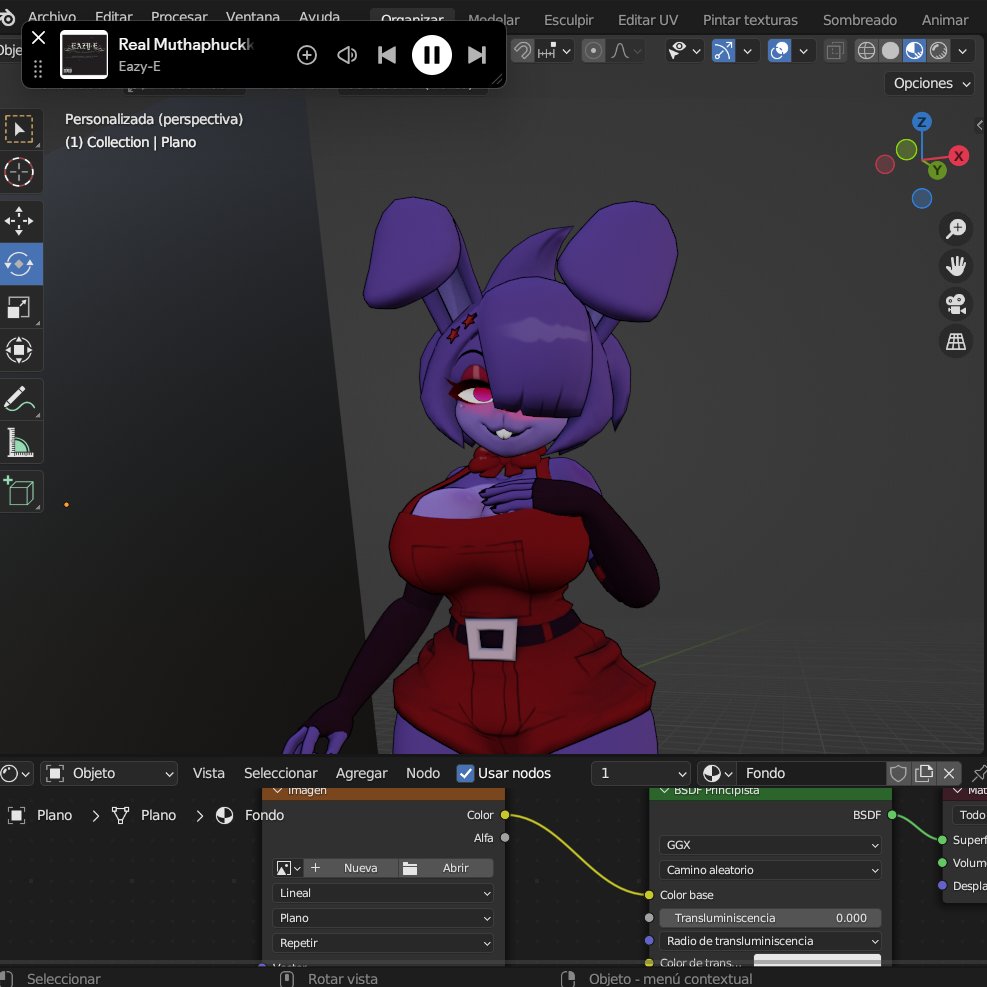Click the hand pan view icon
This screenshot has width=987, height=987.
956,266
